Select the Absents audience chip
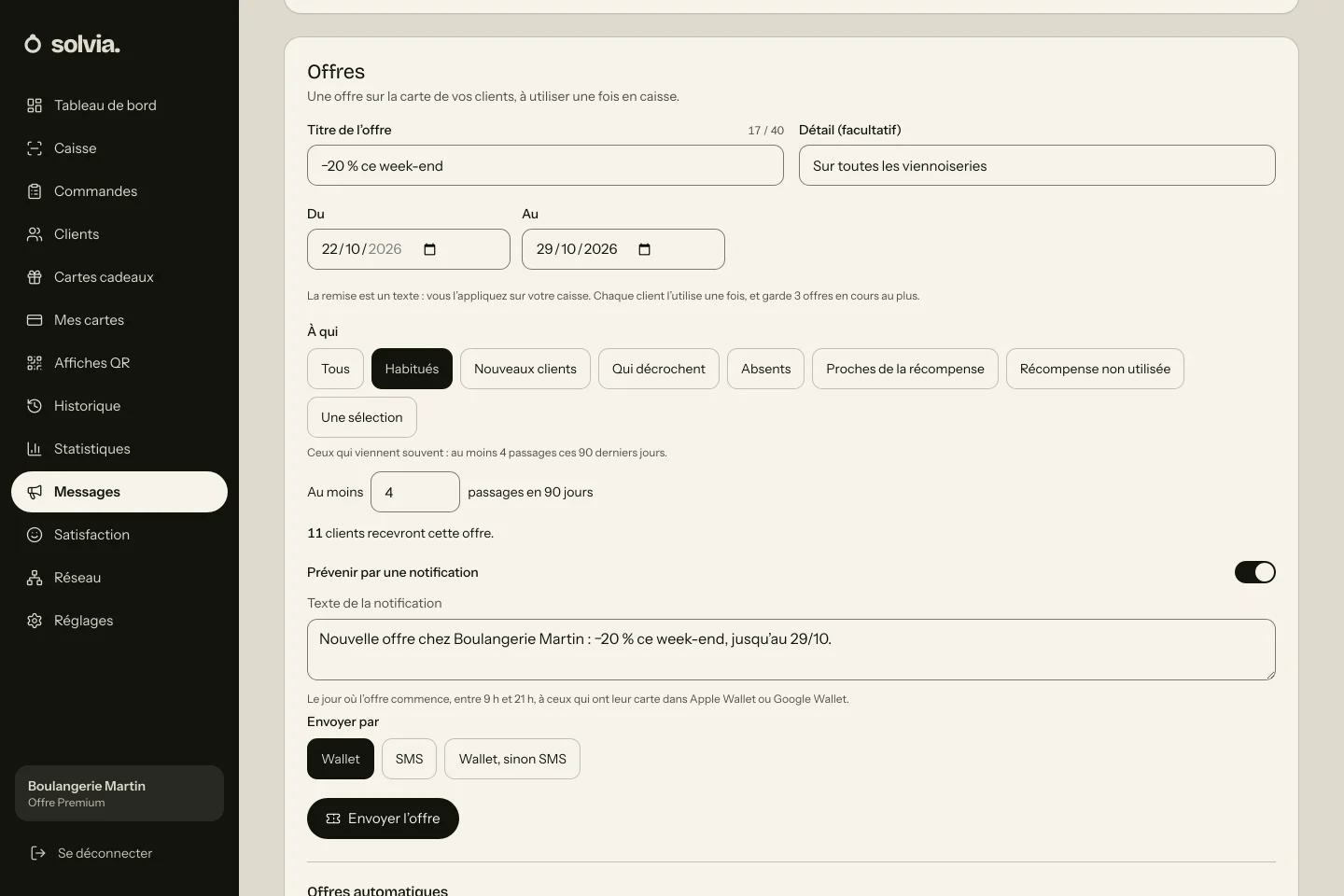 point(765,369)
